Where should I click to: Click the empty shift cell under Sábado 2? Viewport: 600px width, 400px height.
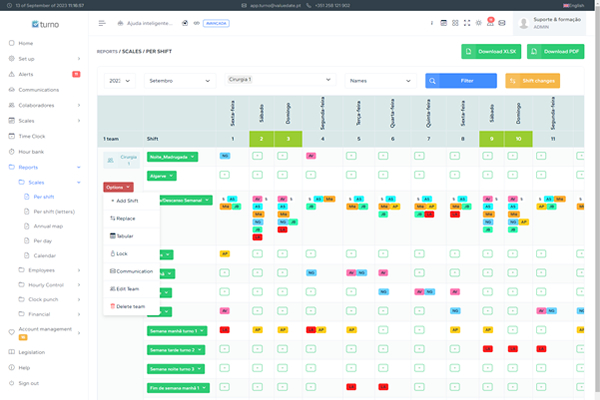(257, 157)
